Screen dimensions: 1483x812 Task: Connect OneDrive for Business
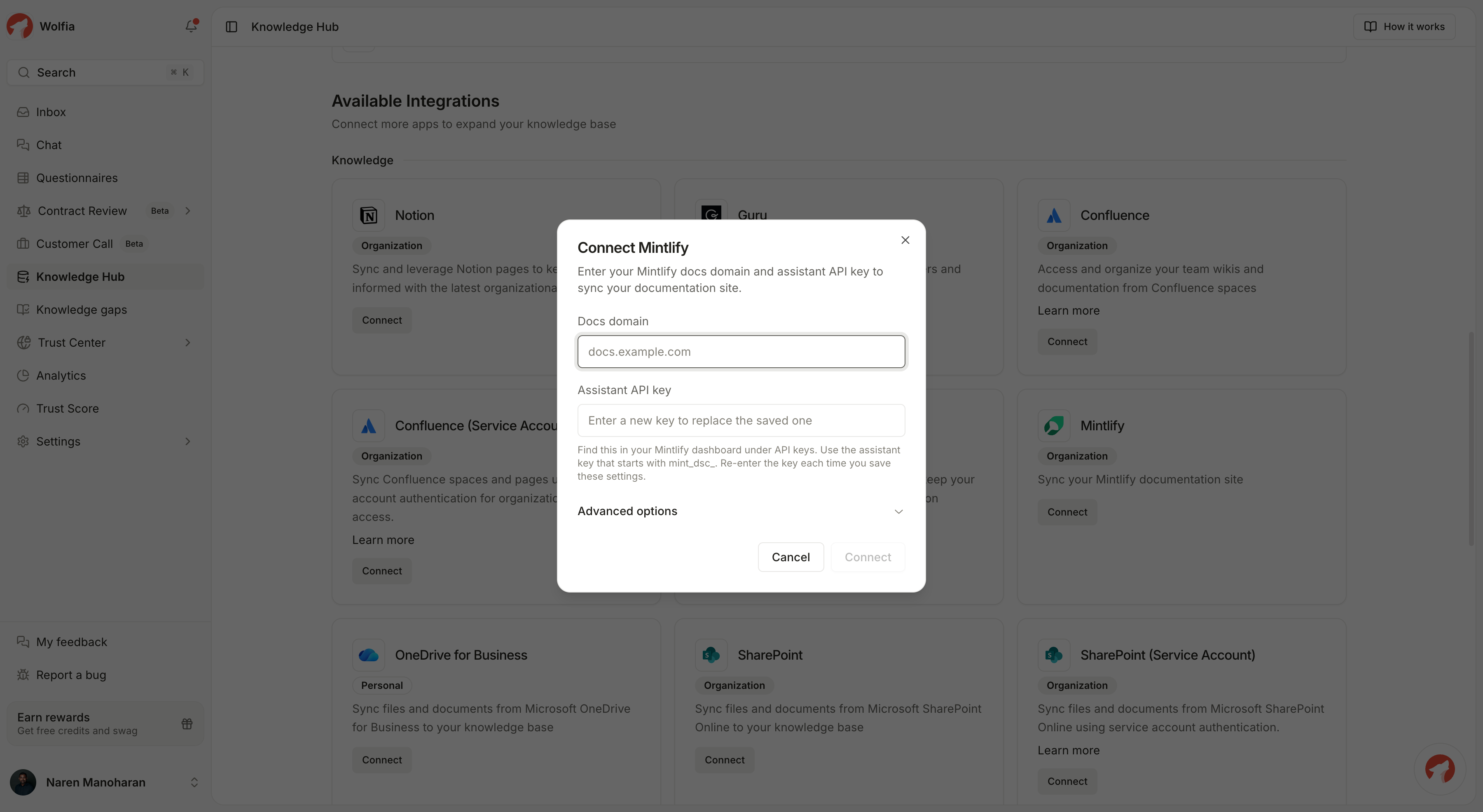[382, 760]
